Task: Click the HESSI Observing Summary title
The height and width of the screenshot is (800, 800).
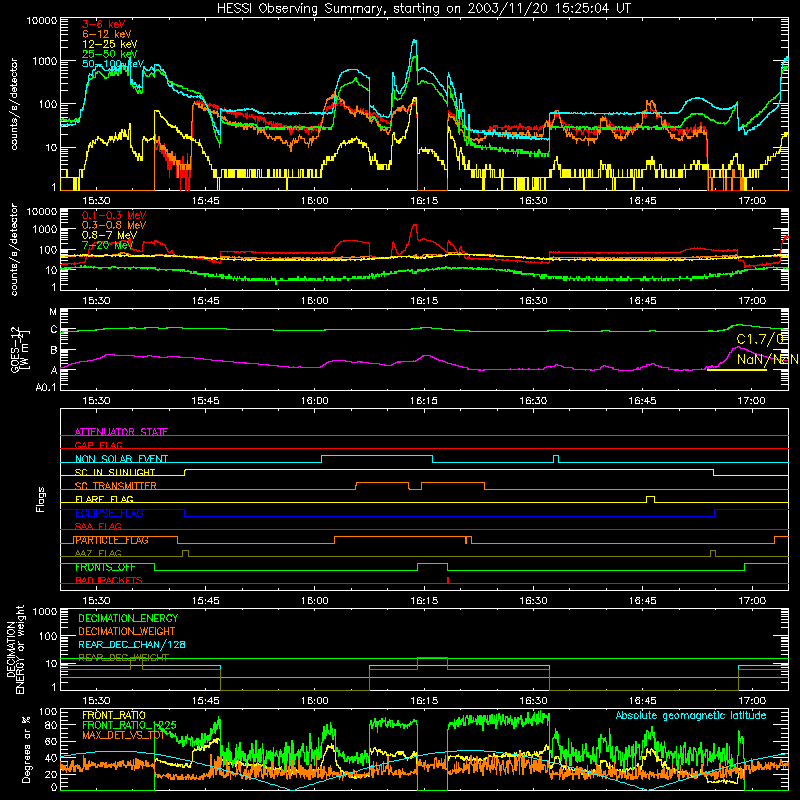Action: (424, 9)
